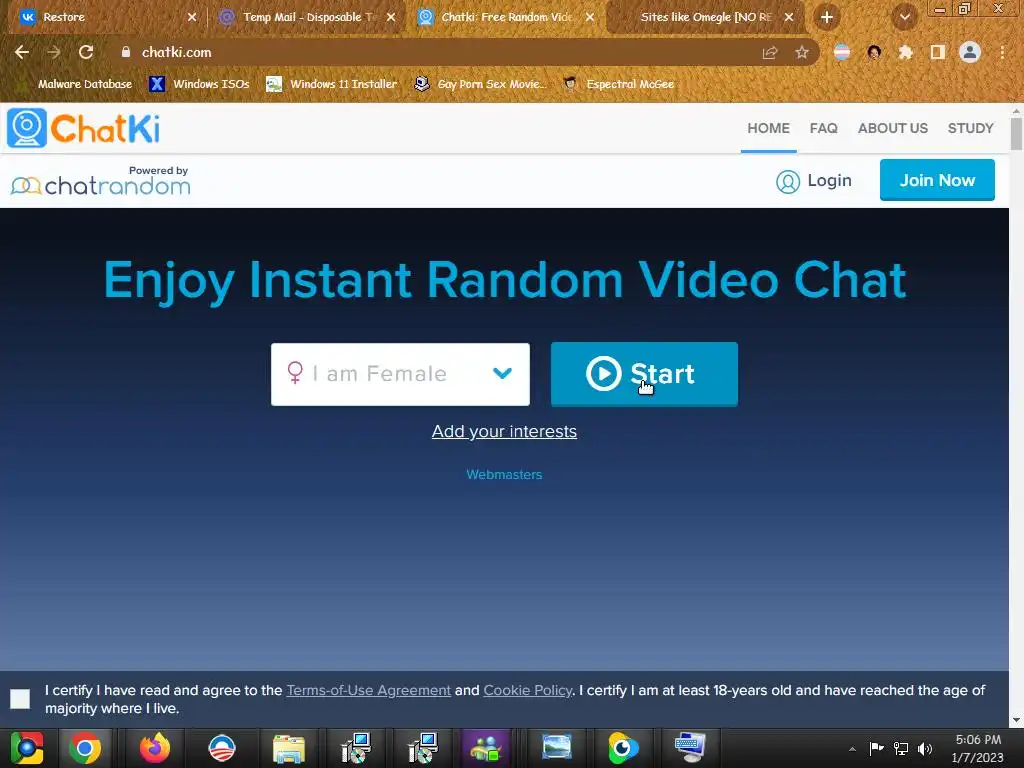This screenshot has width=1024, height=768.
Task: Click the computer keyboard taskbar icon
Action: tap(690, 748)
